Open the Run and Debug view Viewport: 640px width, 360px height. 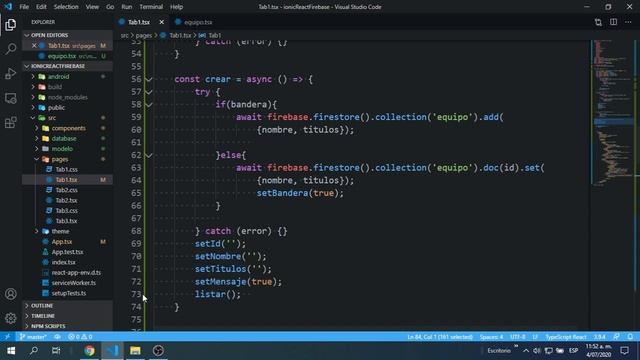click(x=11, y=73)
